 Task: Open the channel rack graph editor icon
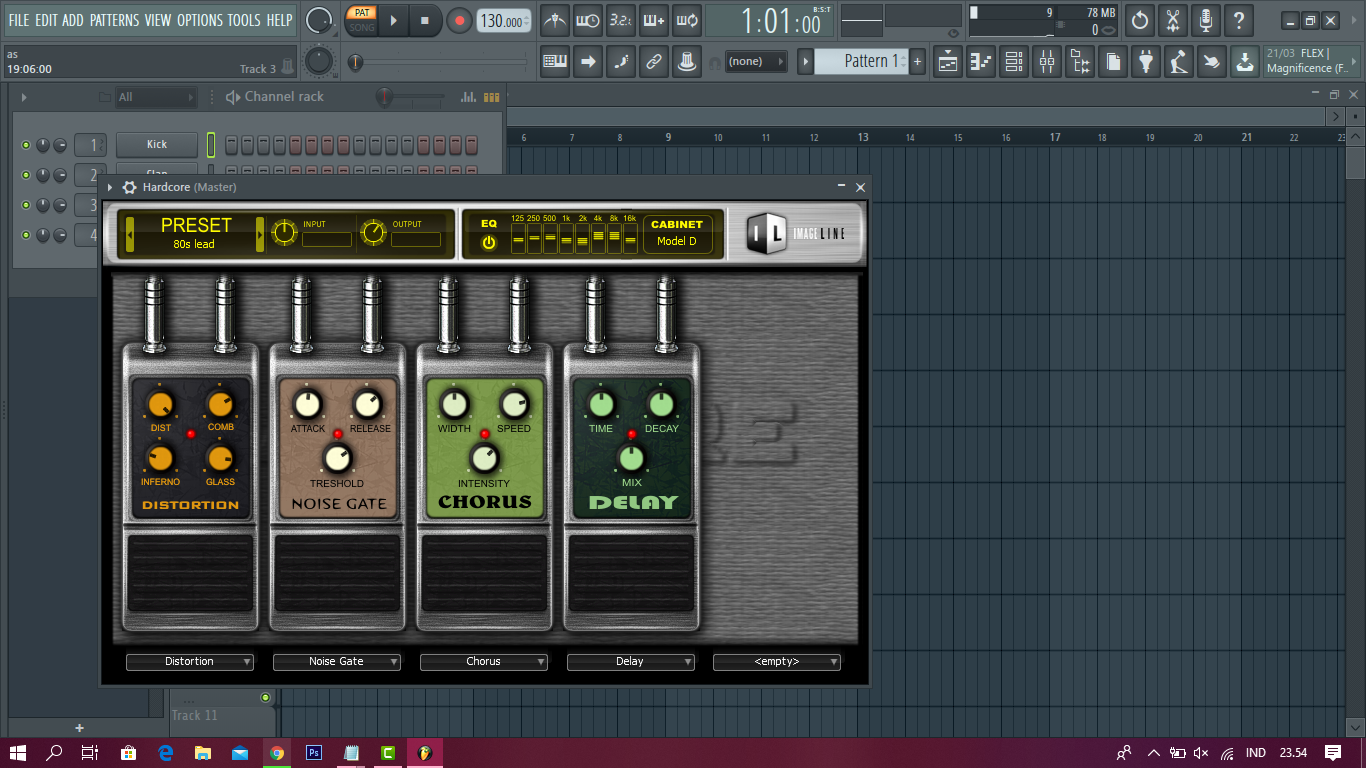tap(468, 97)
